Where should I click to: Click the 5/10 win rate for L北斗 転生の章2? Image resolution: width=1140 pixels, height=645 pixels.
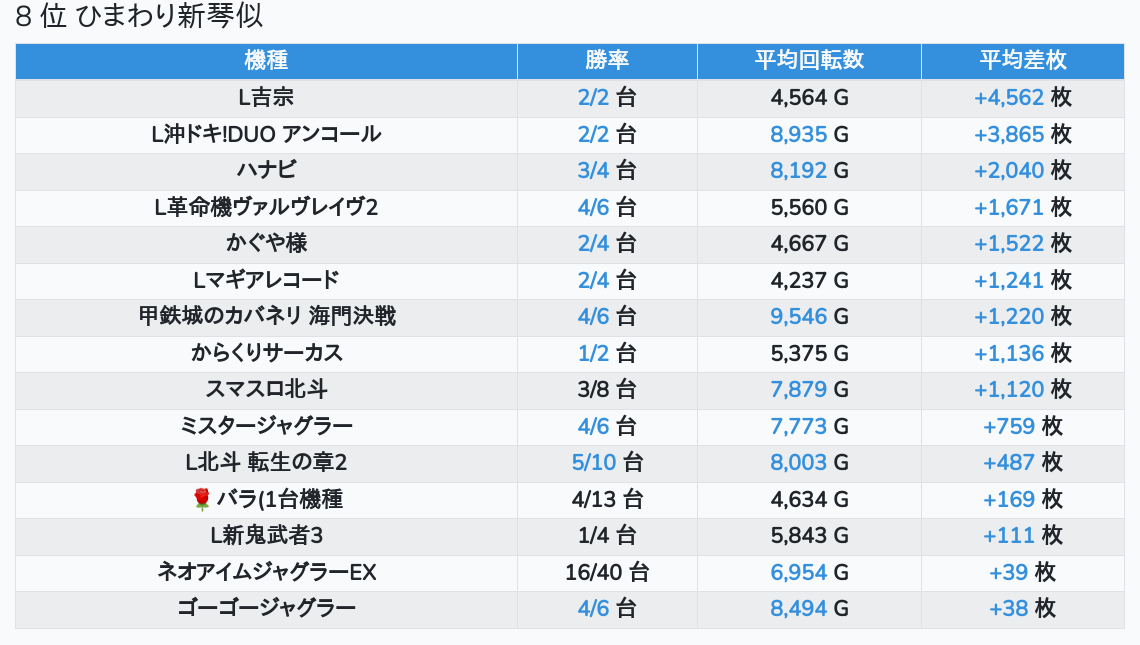point(593,462)
